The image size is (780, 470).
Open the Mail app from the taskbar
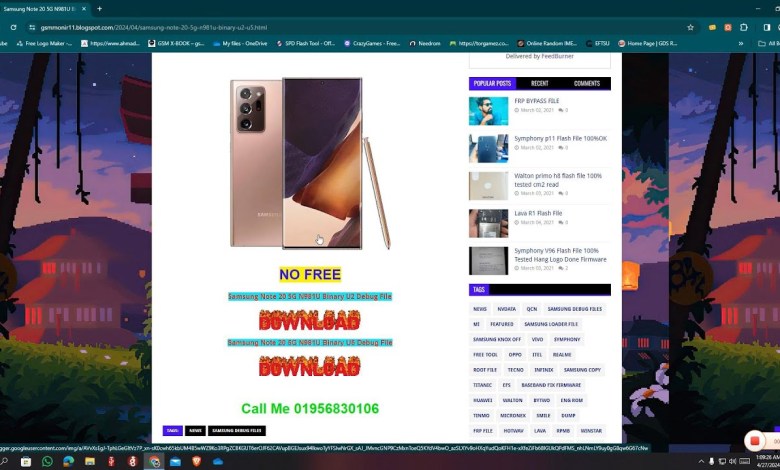point(175,462)
